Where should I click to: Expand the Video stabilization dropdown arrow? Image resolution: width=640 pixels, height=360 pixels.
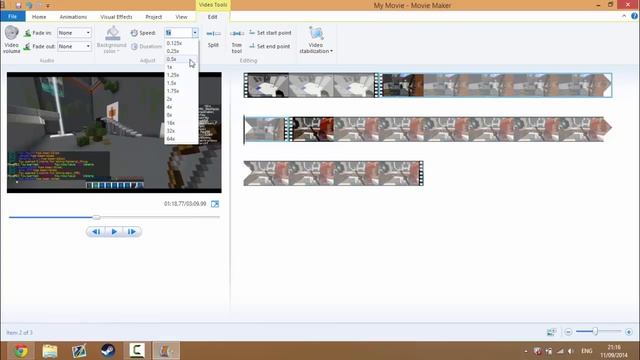331,51
